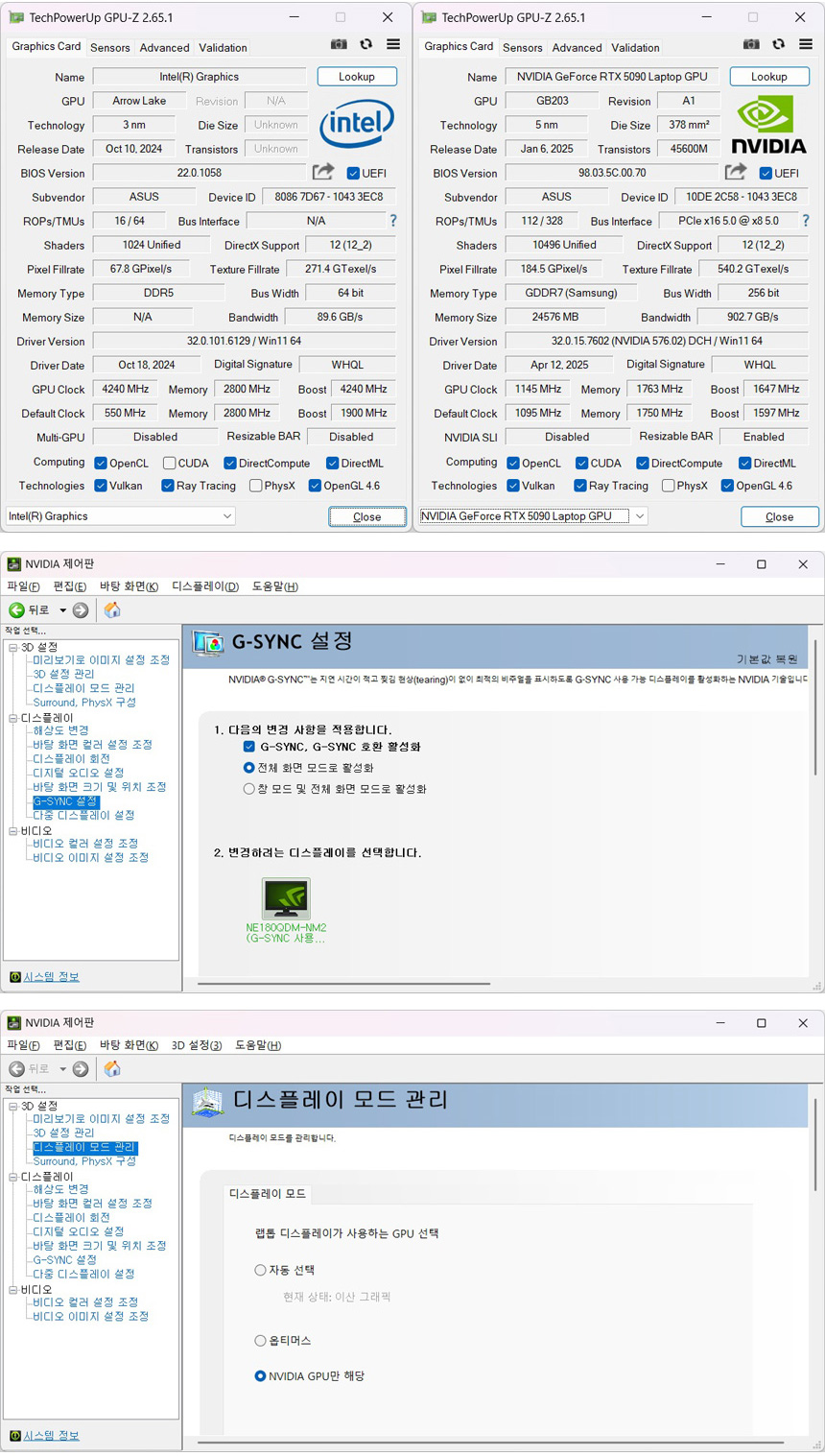Image resolution: width=825 pixels, height=1456 pixels.
Task: Collapse the 비디오 tree node in 디스플레이 모드 관리 window
Action: 13,1290
